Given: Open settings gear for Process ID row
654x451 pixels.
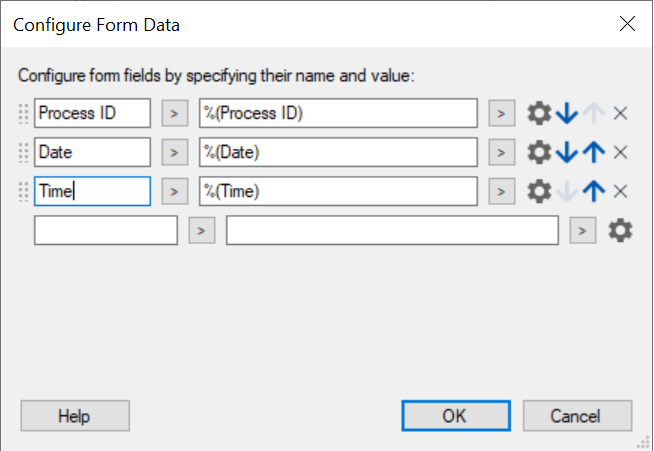Looking at the screenshot, I should click(x=539, y=113).
